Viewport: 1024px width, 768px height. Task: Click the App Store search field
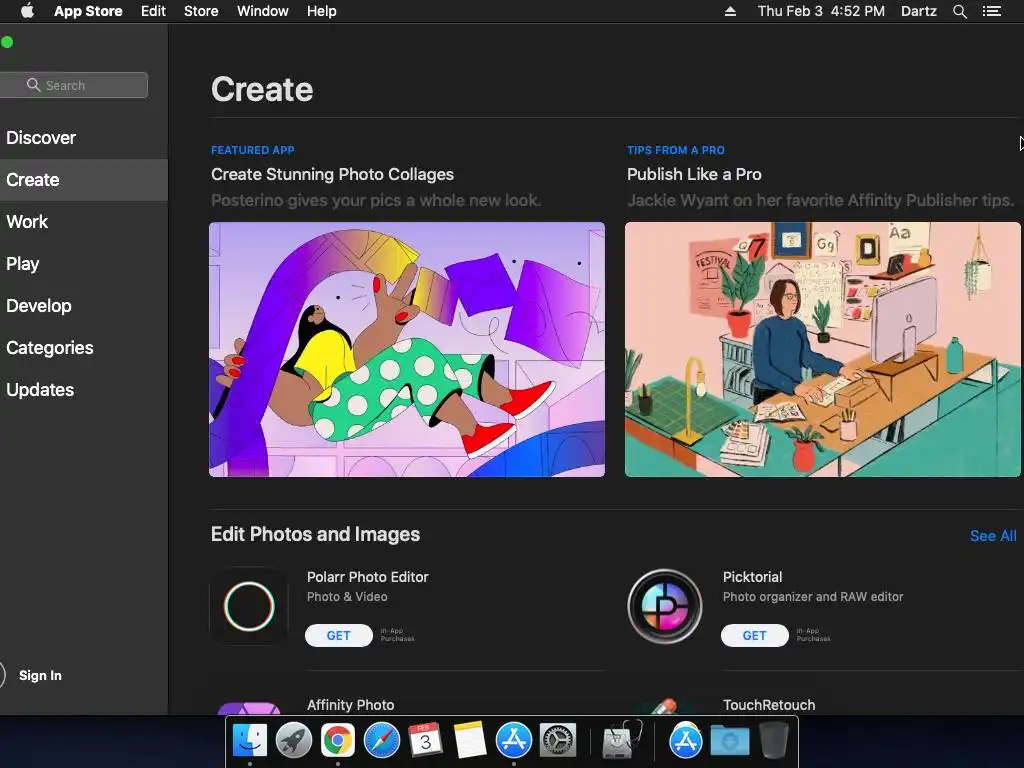click(x=74, y=85)
